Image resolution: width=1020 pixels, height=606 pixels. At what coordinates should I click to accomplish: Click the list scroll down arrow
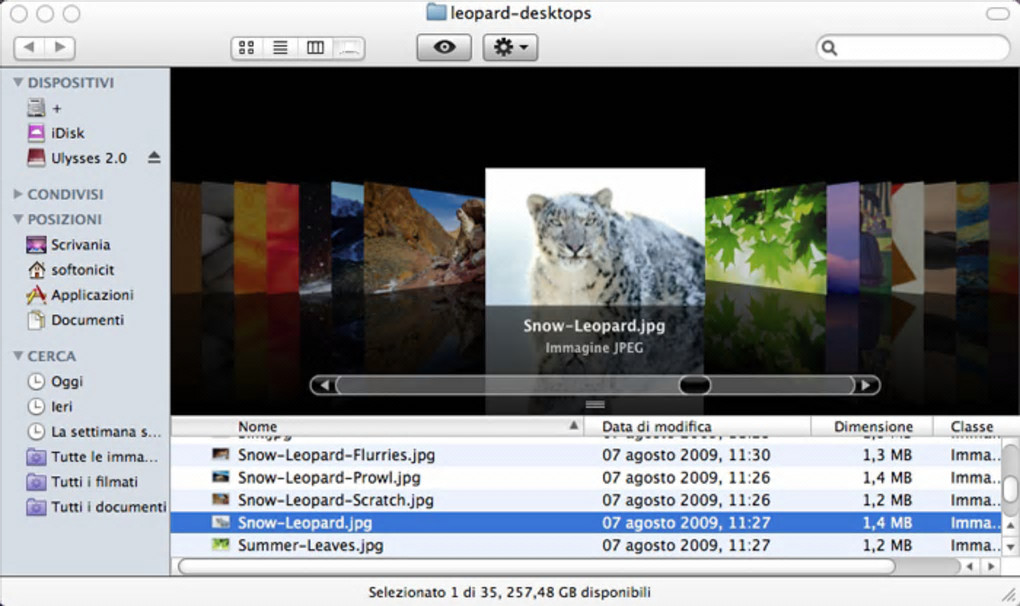coord(1010,547)
